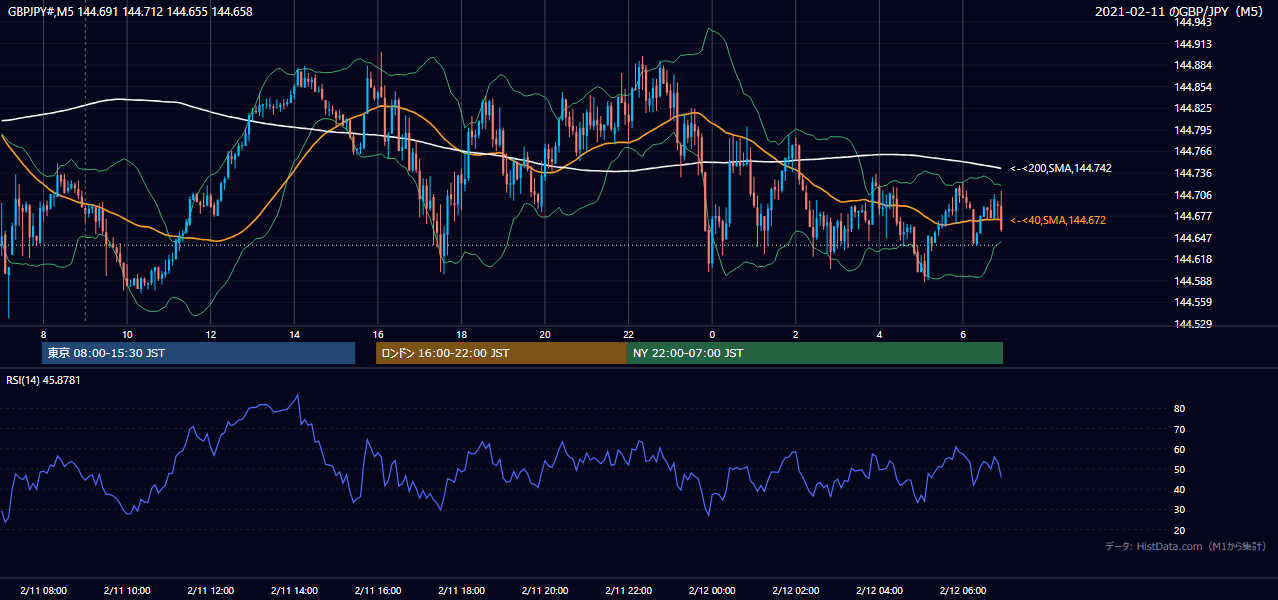Viewport: 1278px width, 600px height.
Task: Click price level 144.559 on the axis
Action: click(1194, 302)
